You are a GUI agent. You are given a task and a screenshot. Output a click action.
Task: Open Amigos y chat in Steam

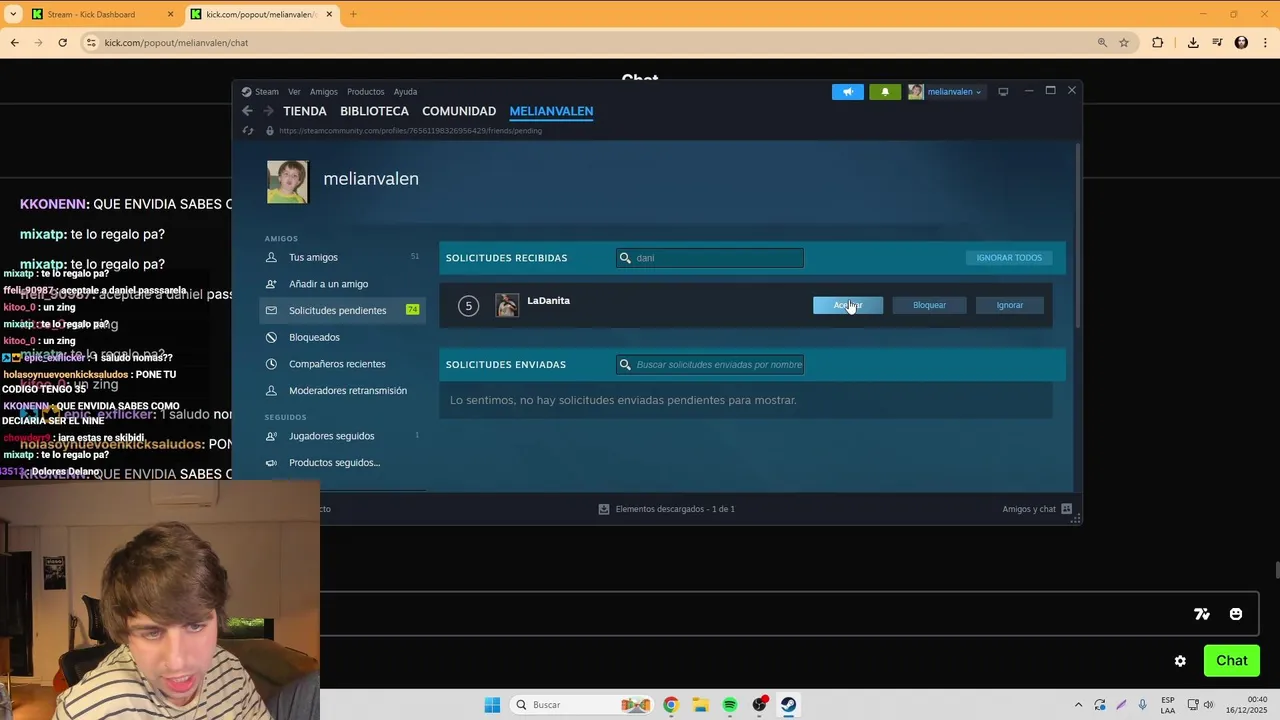pos(1037,509)
